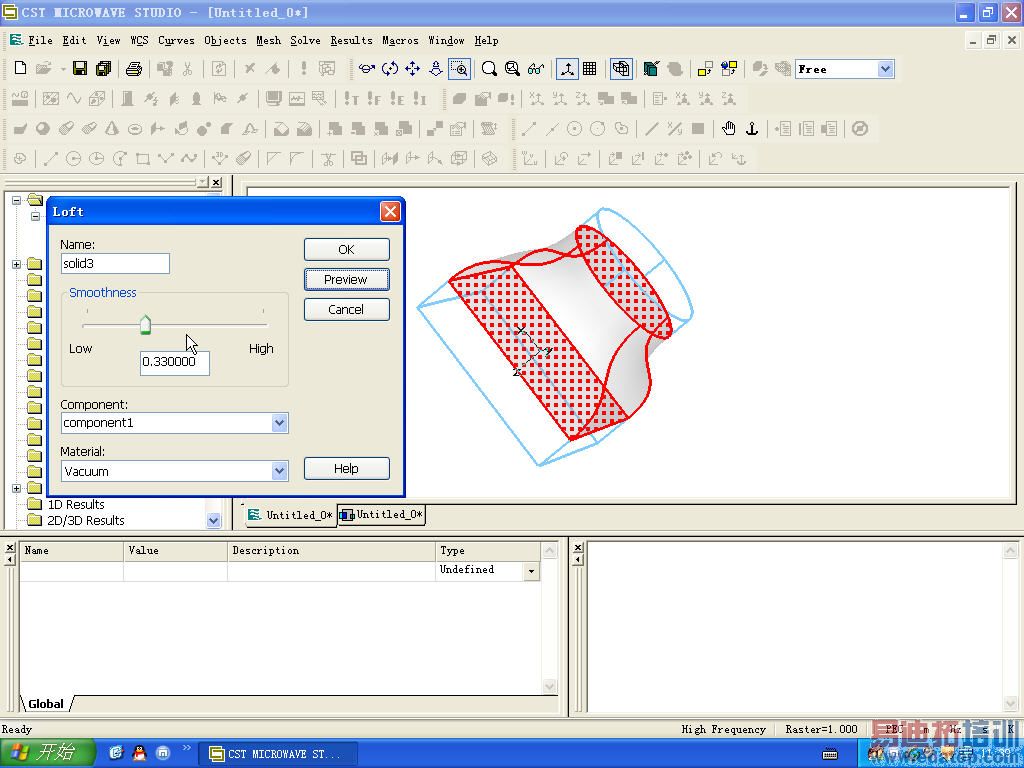Click the QQ penguin taskbar icon
Screen dimensions: 1024x768
click(139, 753)
